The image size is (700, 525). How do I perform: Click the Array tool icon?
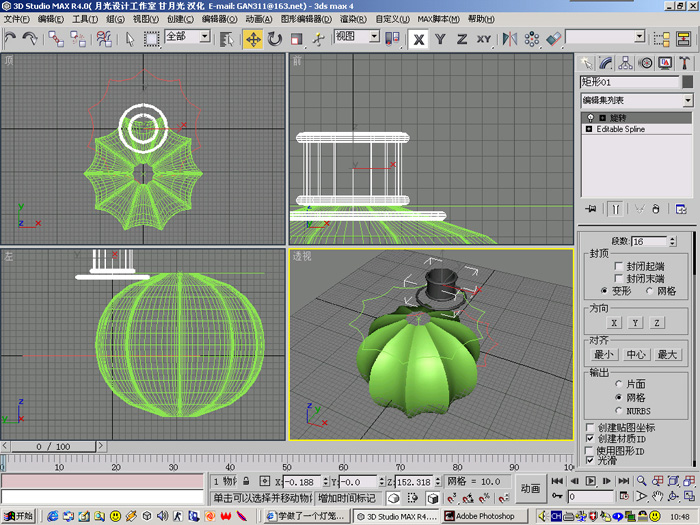point(531,39)
